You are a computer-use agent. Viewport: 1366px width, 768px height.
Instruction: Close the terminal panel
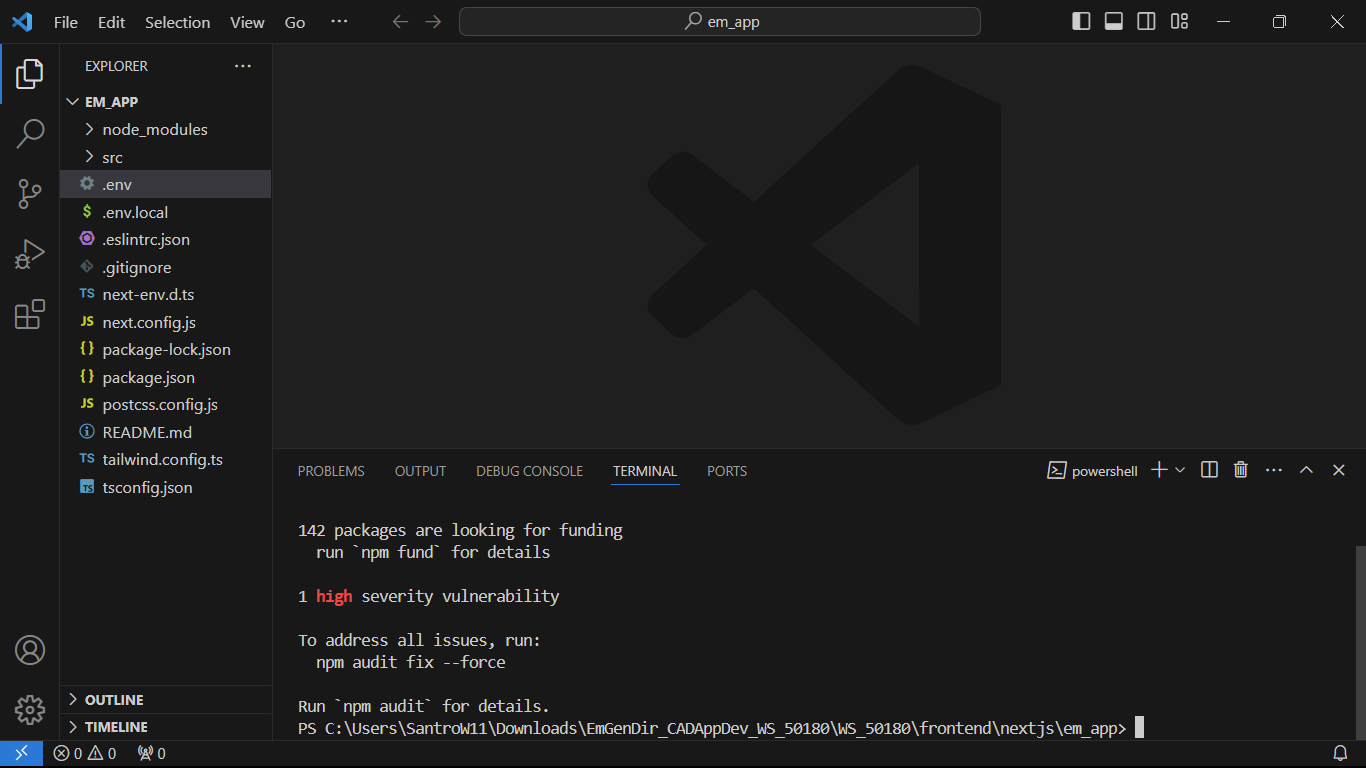coord(1339,470)
